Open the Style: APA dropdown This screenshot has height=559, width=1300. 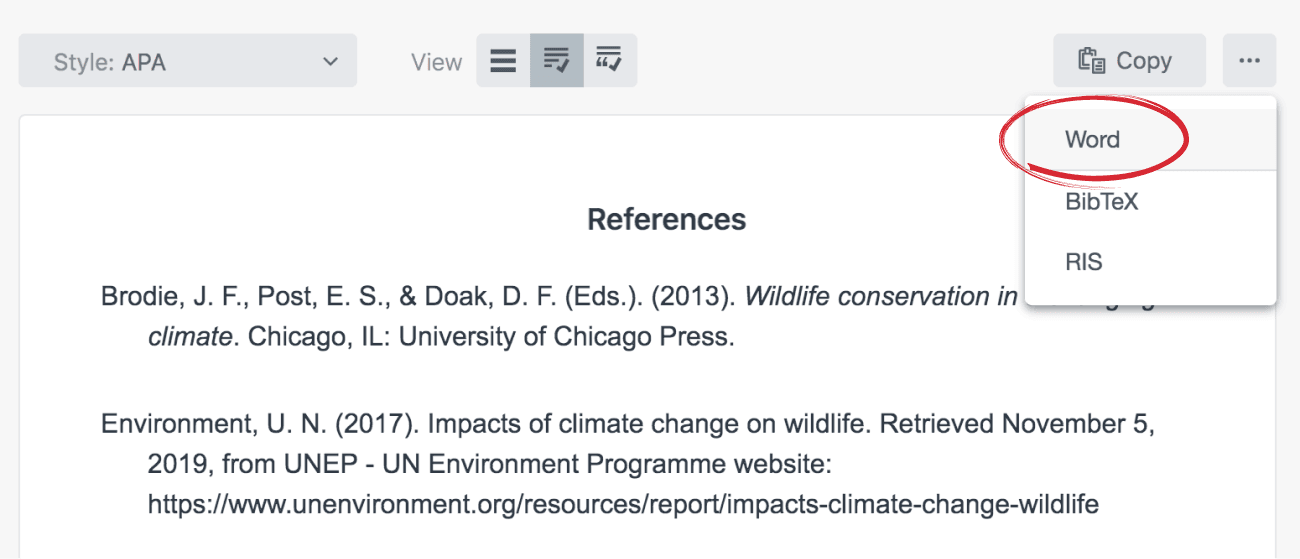187,62
